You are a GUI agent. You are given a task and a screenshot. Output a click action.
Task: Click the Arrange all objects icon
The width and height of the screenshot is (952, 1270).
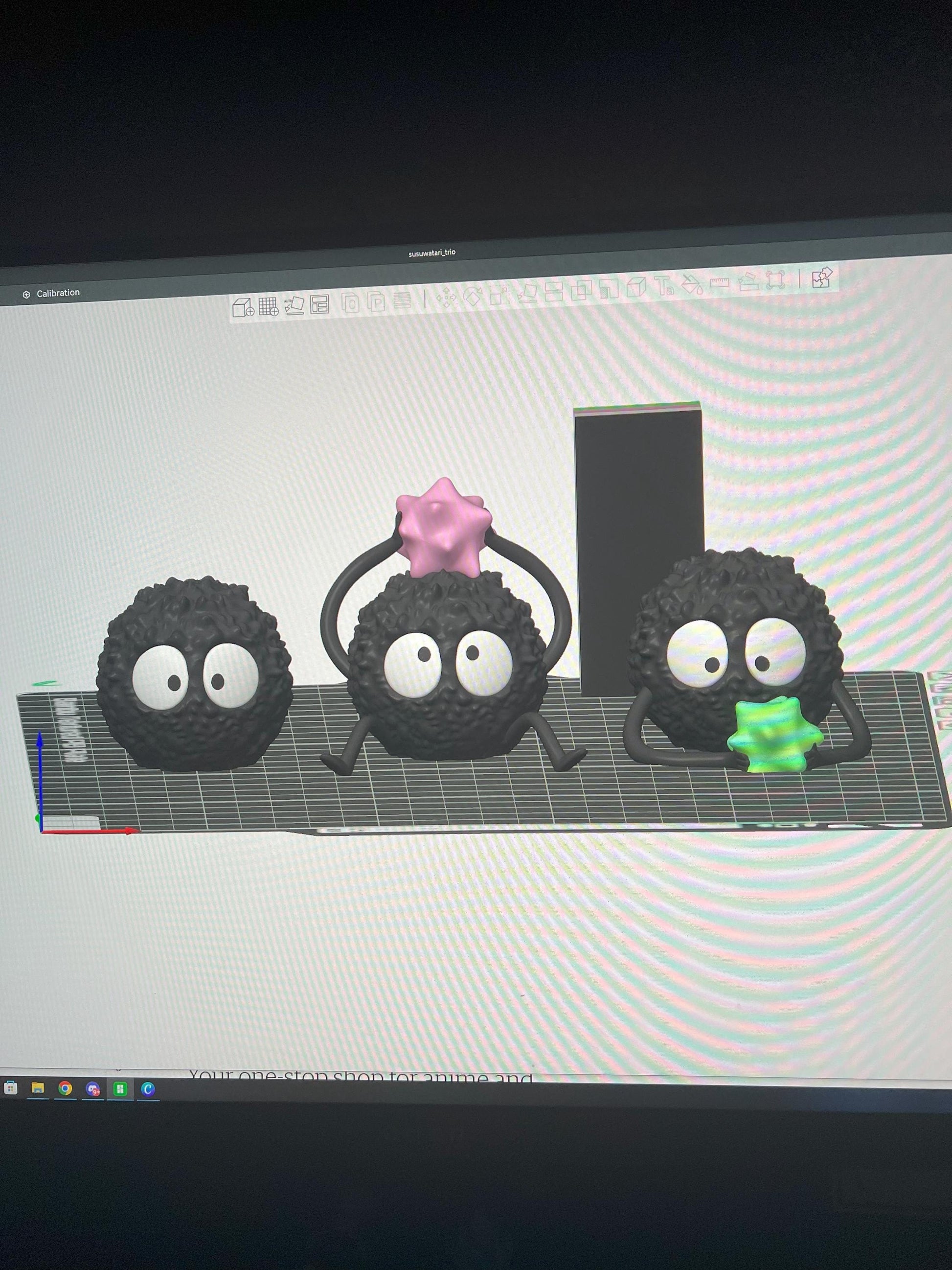(319, 304)
